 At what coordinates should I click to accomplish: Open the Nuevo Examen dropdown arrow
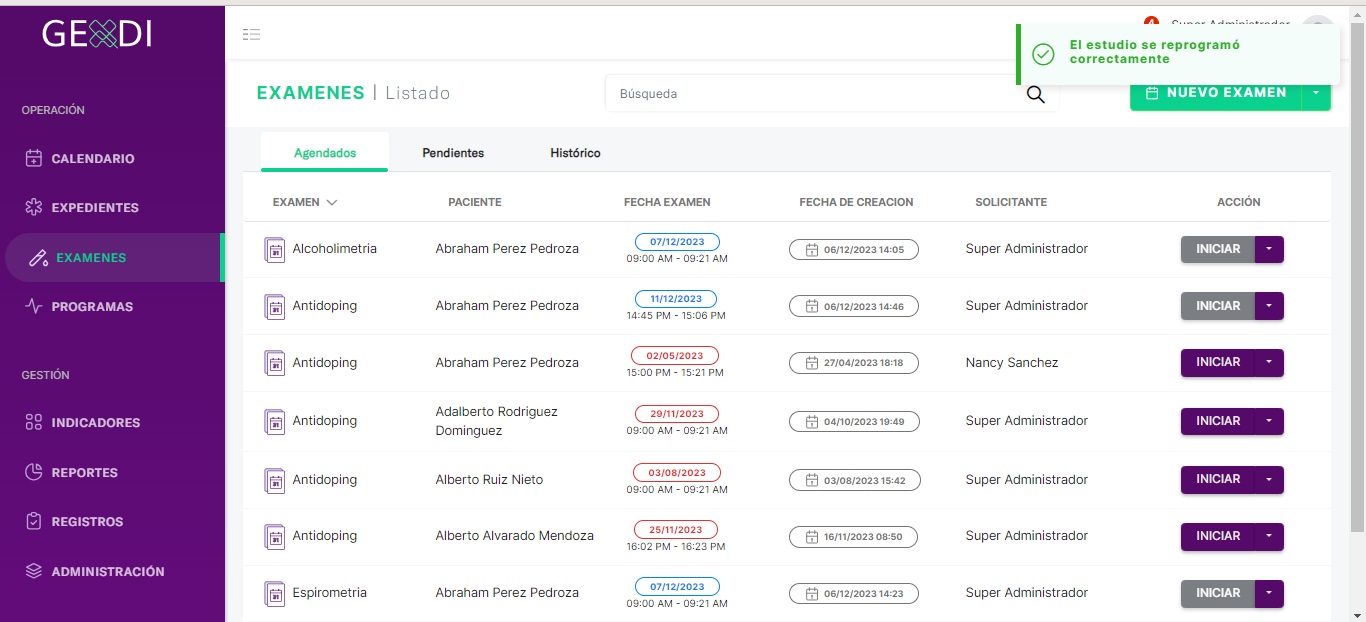pos(1316,93)
